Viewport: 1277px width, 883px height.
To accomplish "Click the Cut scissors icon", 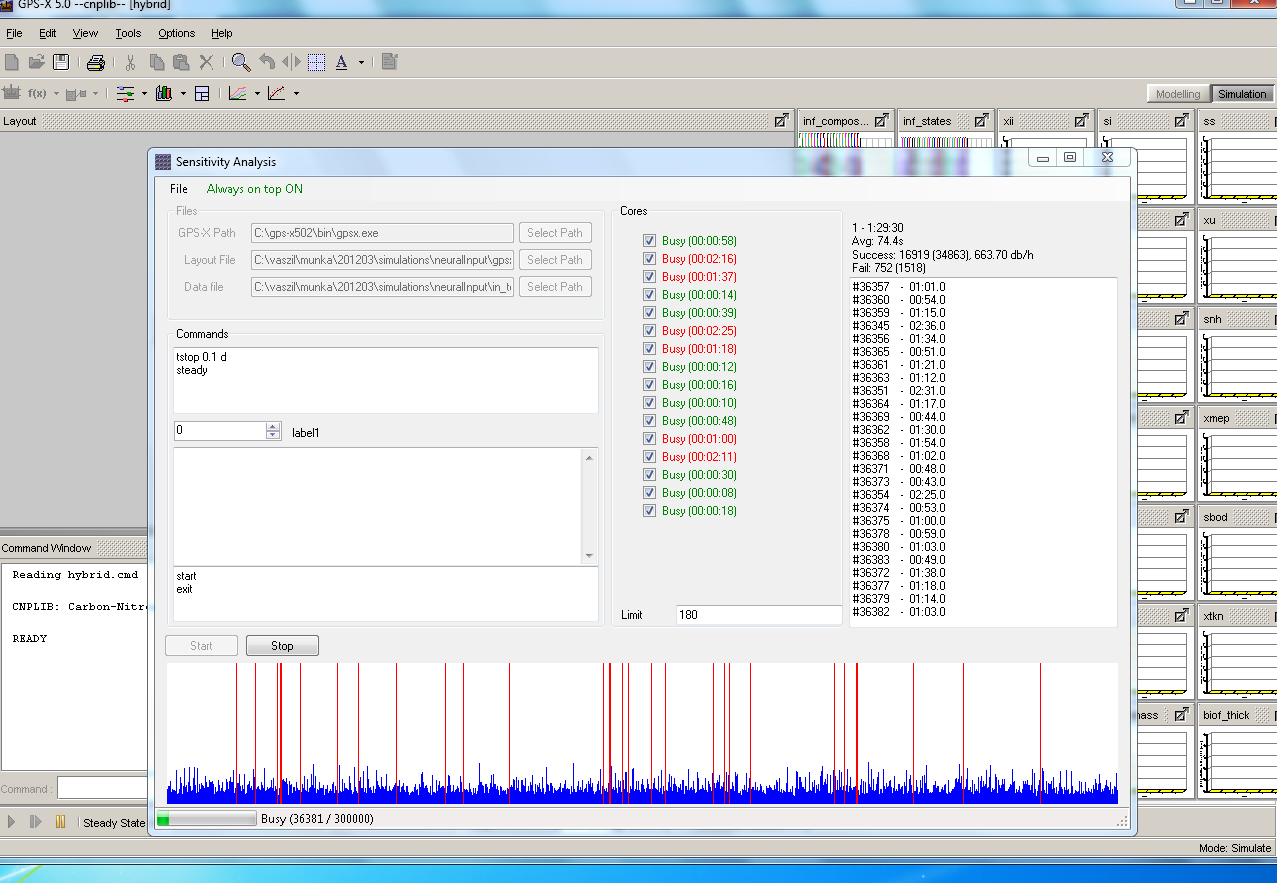I will coord(130,62).
